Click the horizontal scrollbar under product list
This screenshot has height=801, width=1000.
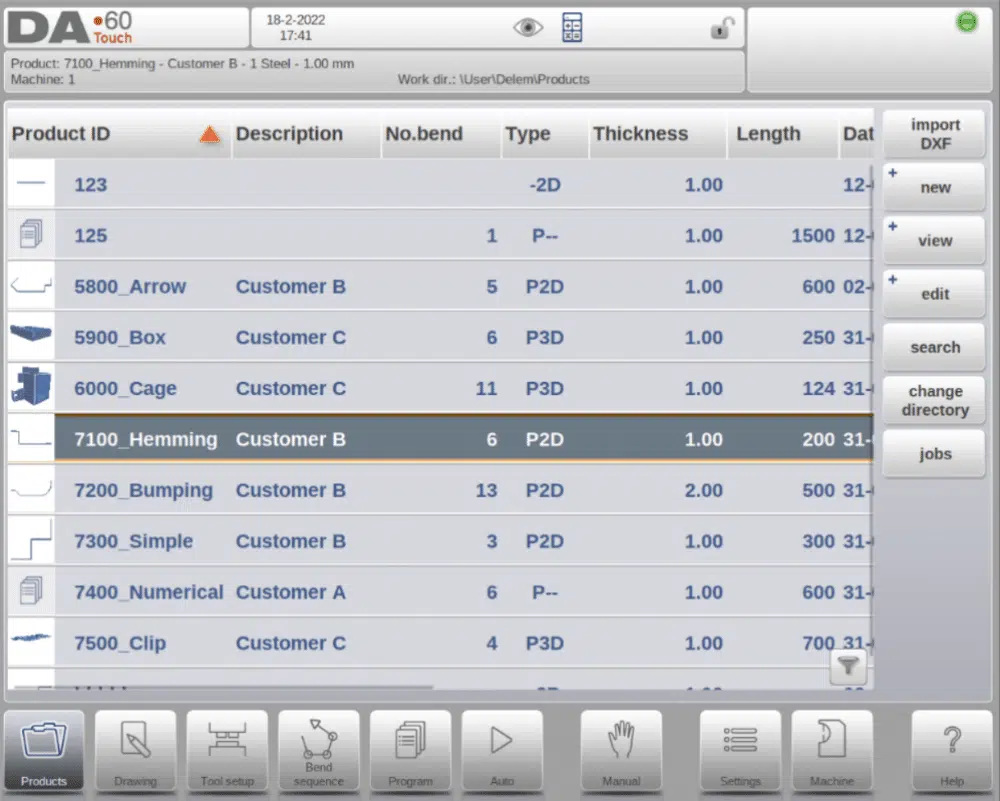click(x=223, y=687)
